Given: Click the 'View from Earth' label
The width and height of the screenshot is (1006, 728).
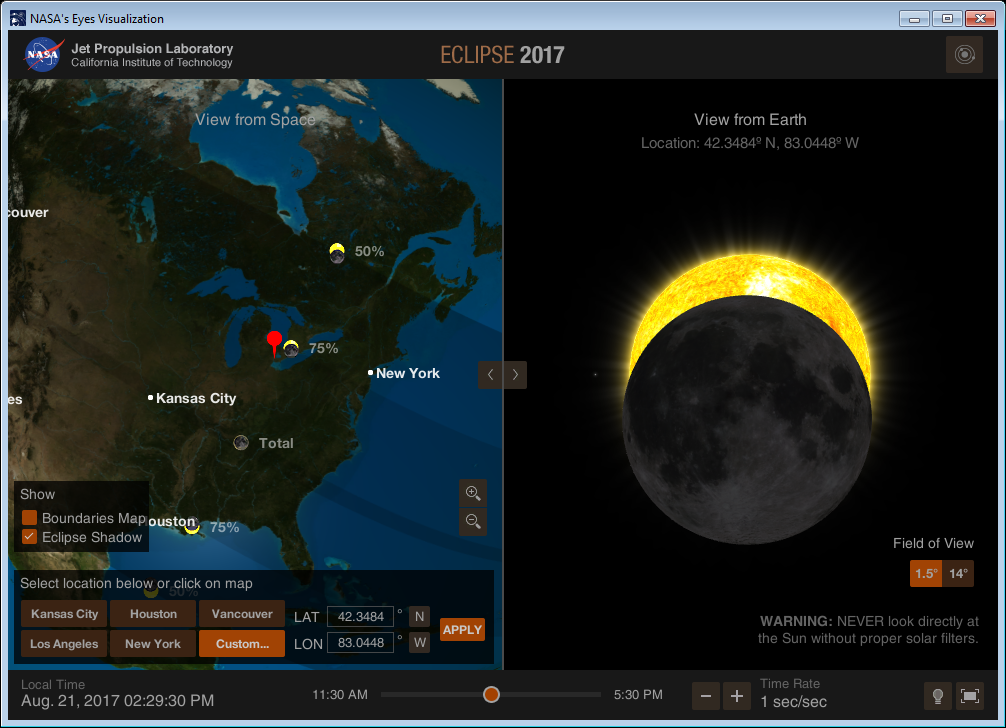Looking at the screenshot, I should pyautogui.click(x=749, y=120).
